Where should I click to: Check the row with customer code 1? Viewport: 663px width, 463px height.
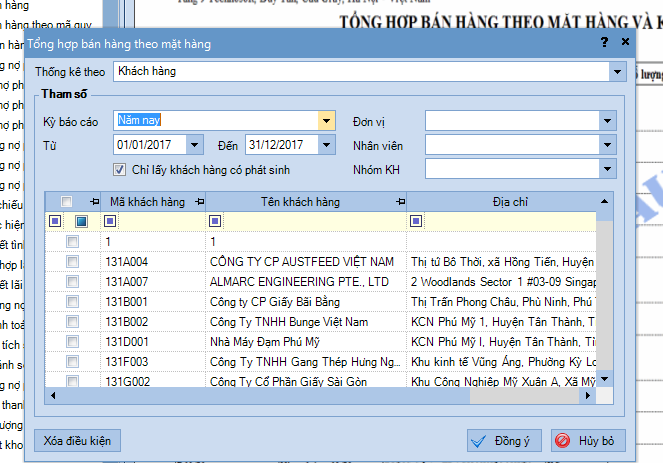coord(72,241)
